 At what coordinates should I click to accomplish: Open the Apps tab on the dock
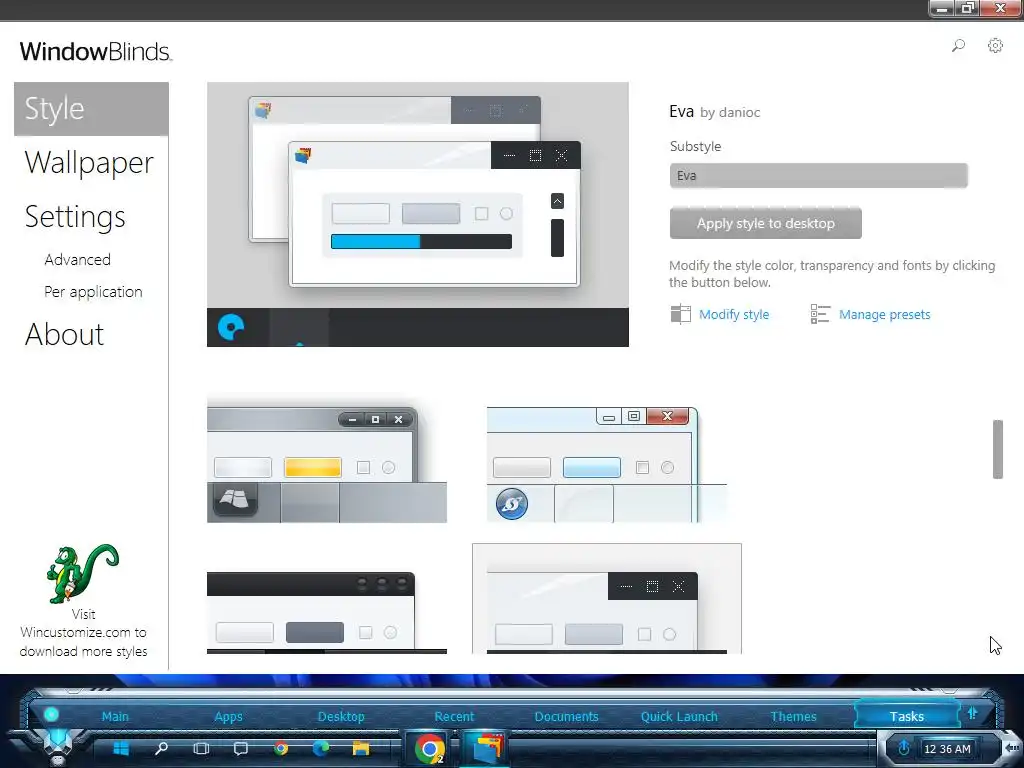pos(229,716)
